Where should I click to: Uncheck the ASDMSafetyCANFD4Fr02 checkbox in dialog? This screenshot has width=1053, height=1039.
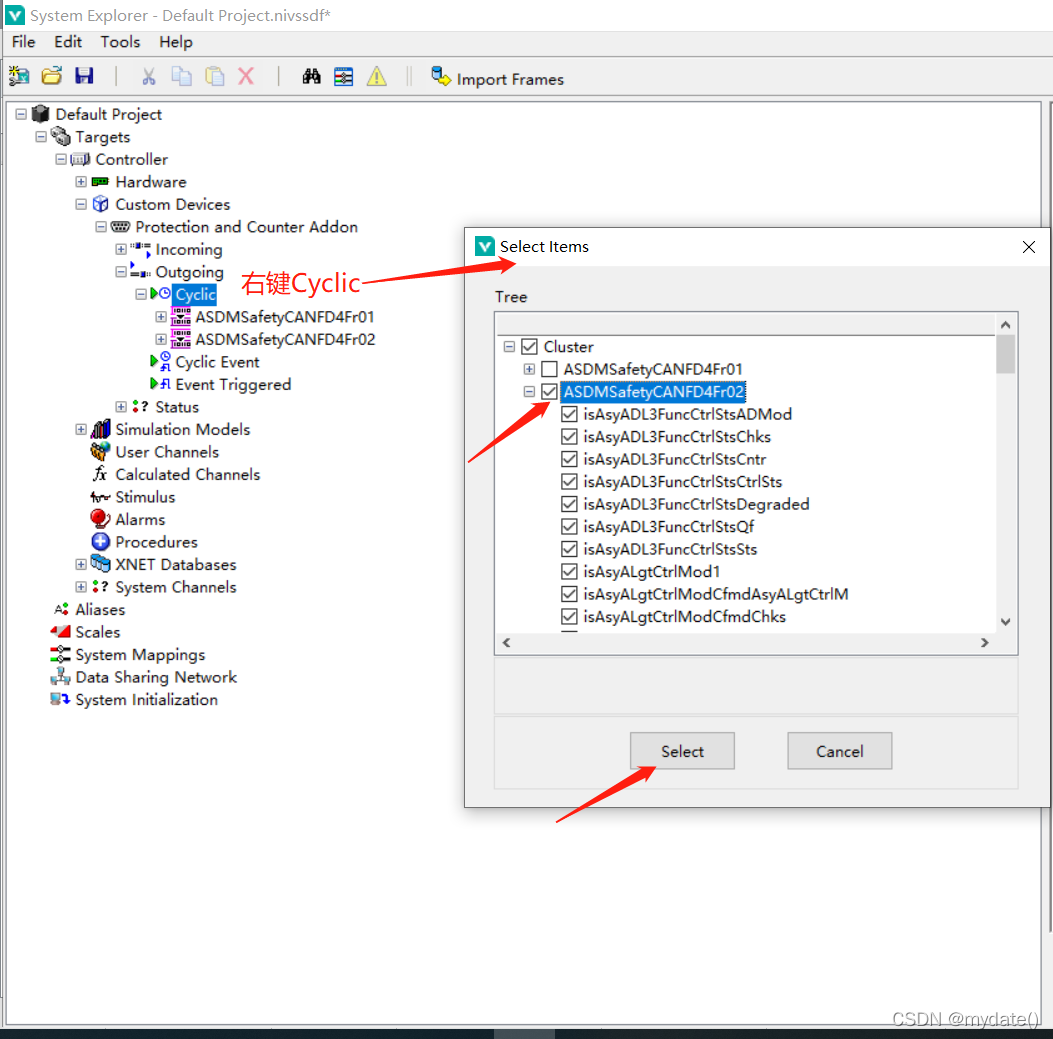[x=549, y=392]
